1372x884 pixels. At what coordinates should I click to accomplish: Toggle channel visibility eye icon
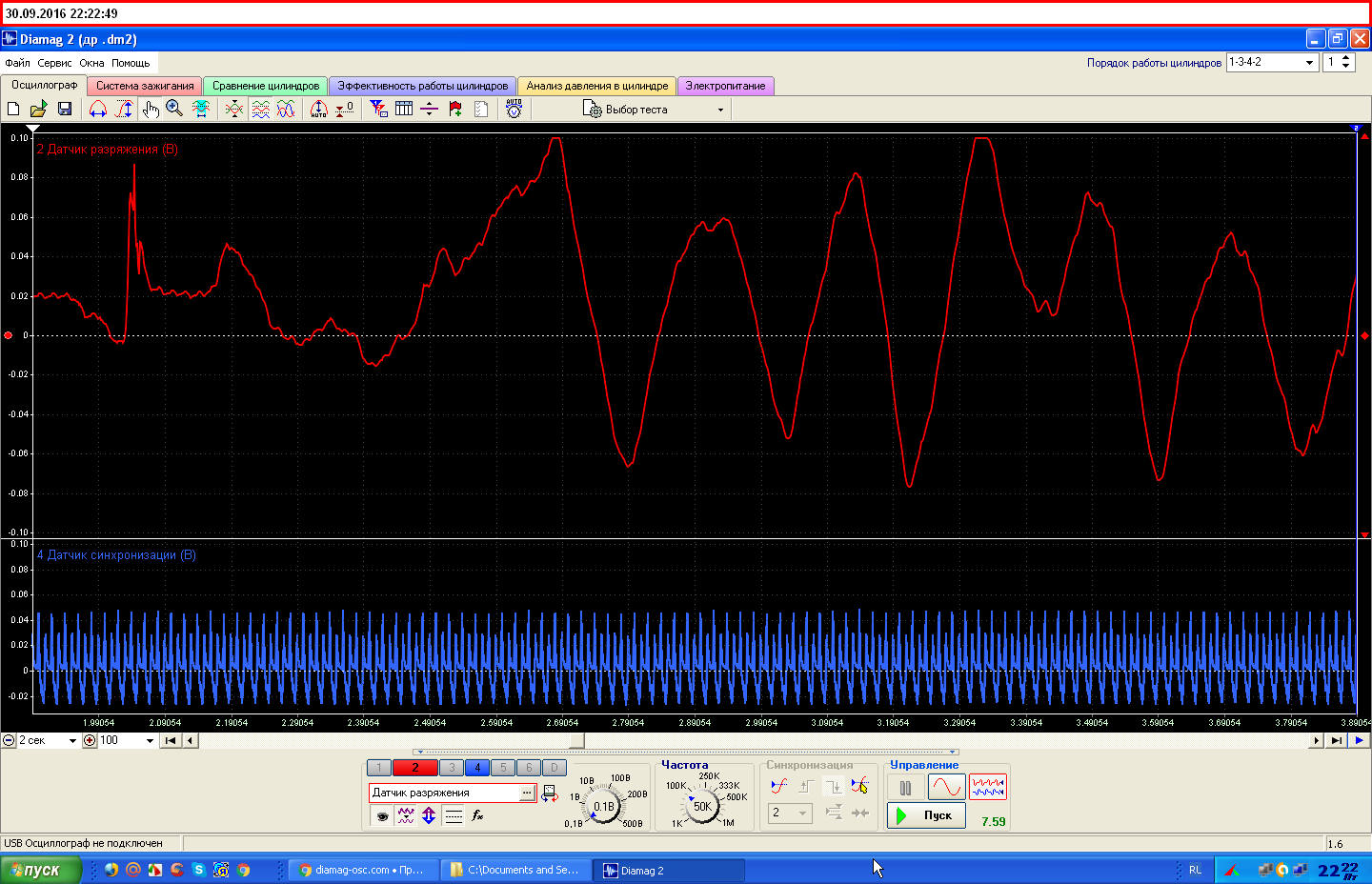pyautogui.click(x=382, y=815)
